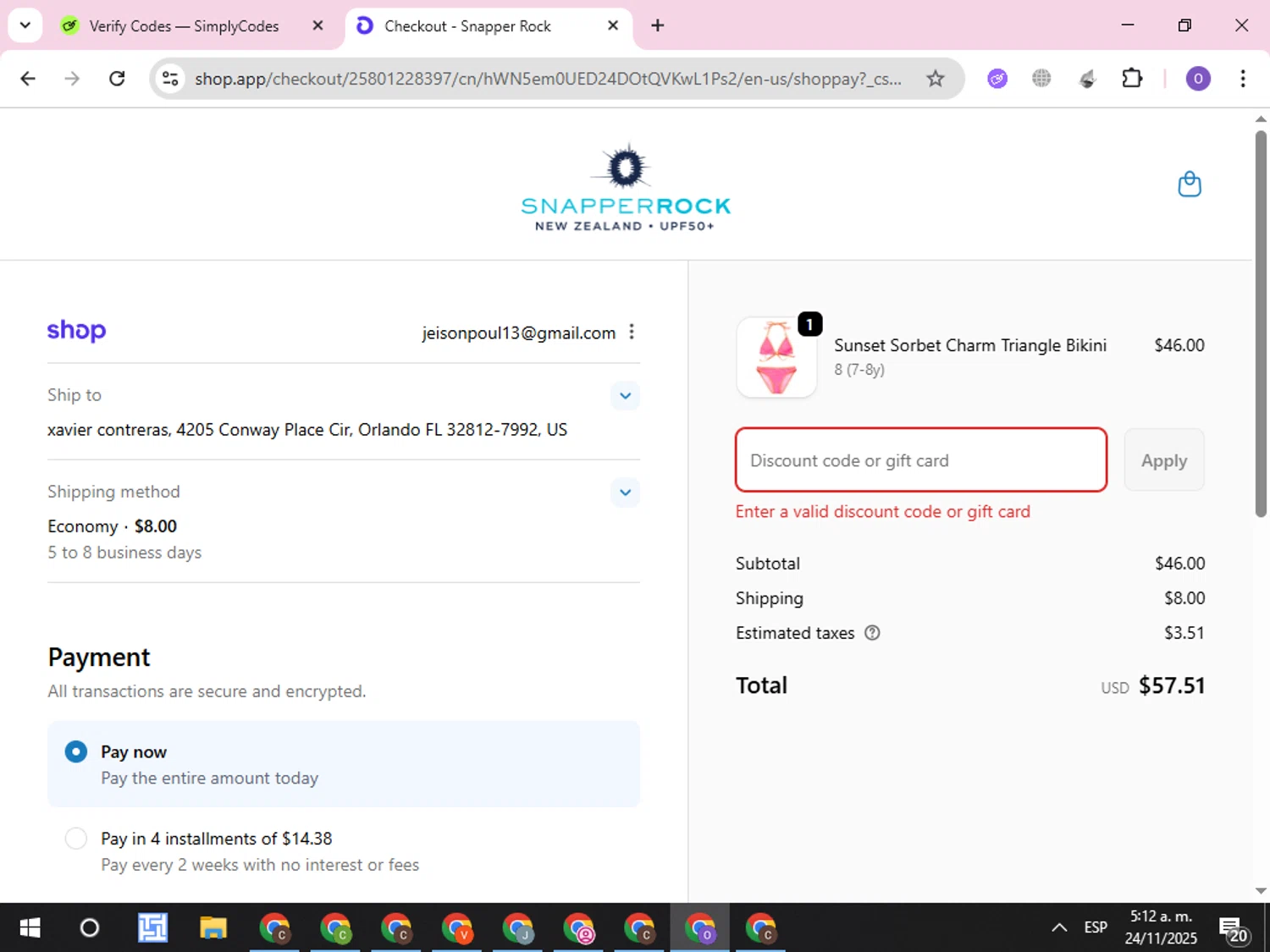Reload the checkout page
This screenshot has width=1270, height=952.
pos(117,79)
